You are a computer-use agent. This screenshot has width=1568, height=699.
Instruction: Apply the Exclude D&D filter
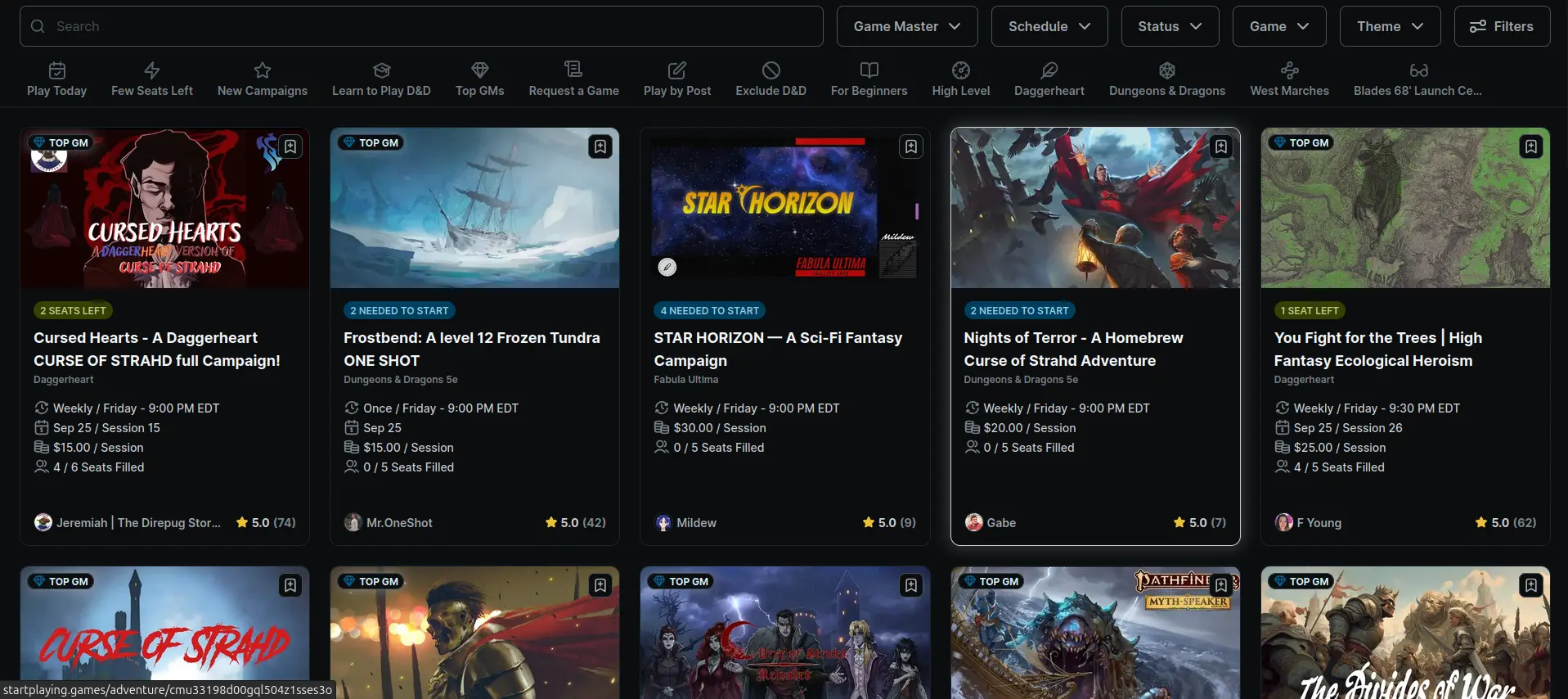pyautogui.click(x=771, y=79)
